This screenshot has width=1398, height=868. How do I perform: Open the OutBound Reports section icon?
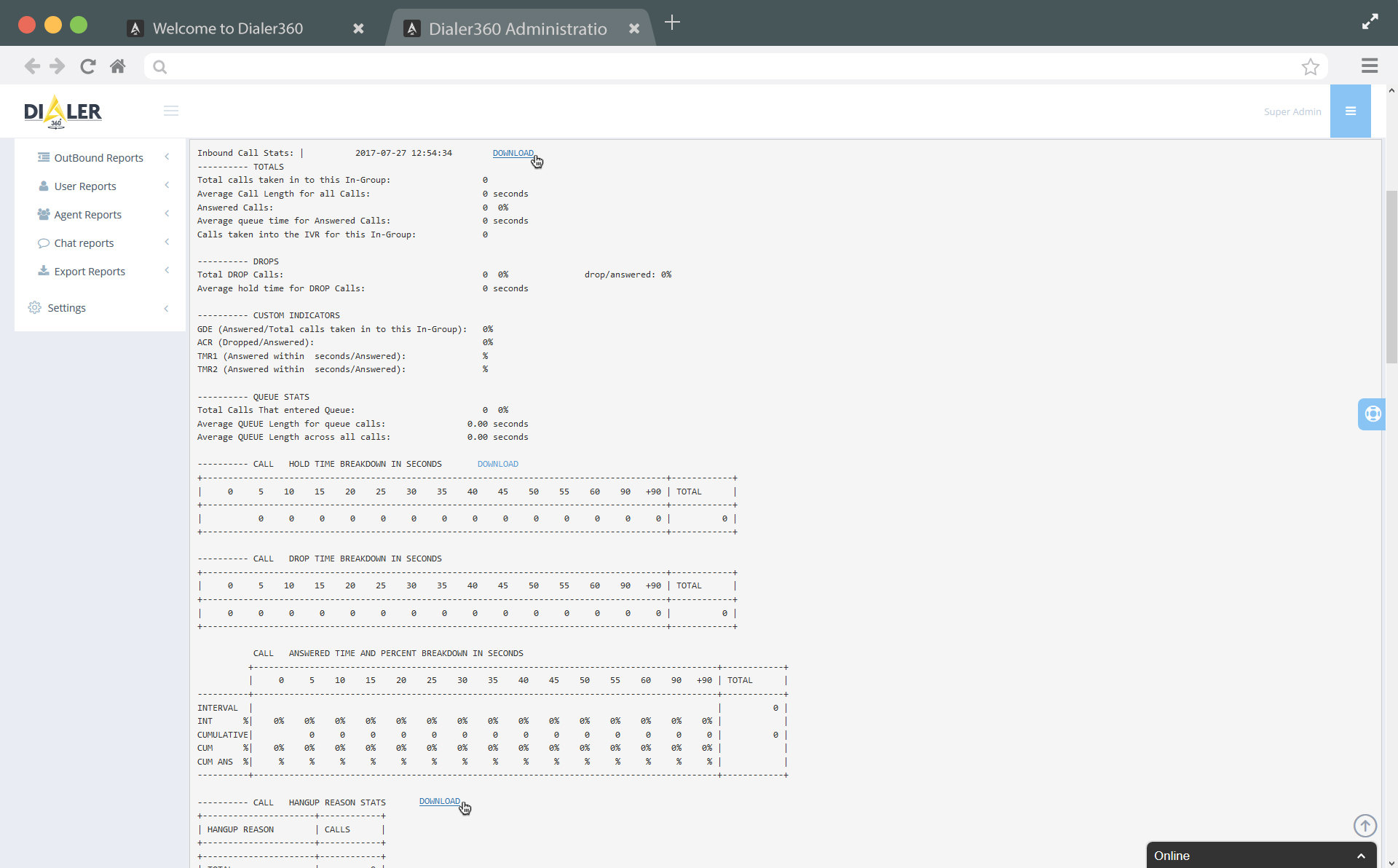click(x=44, y=157)
